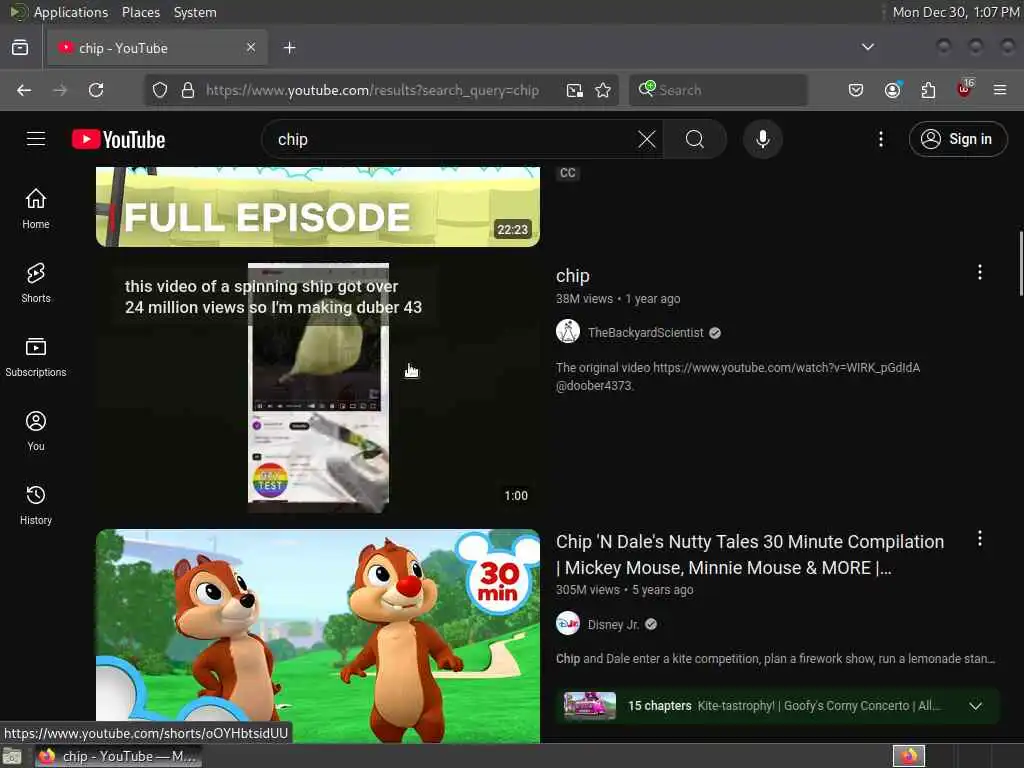Image resolution: width=1024 pixels, height=768 pixels.
Task: Clear the search box with the X icon
Action: tap(647, 139)
